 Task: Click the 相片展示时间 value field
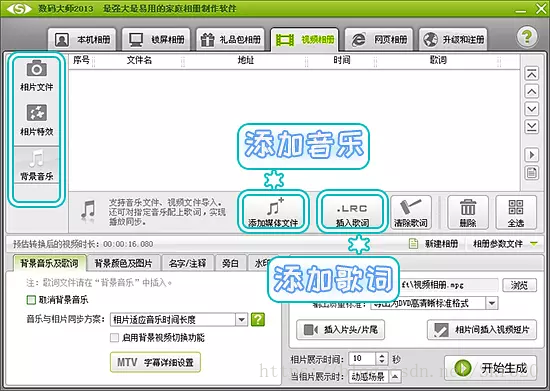pyautogui.click(x=362, y=358)
